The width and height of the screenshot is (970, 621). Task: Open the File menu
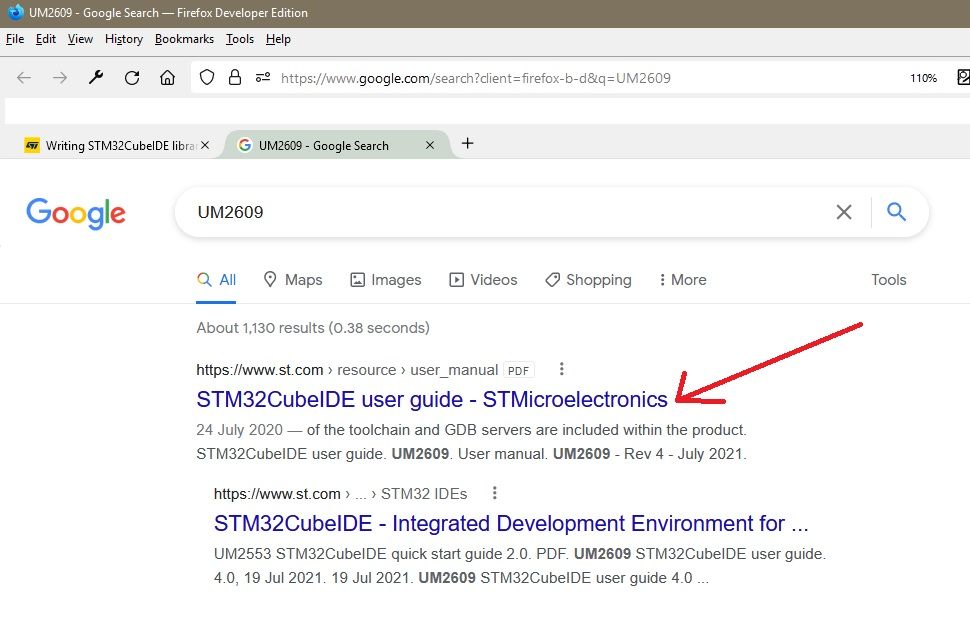point(15,39)
